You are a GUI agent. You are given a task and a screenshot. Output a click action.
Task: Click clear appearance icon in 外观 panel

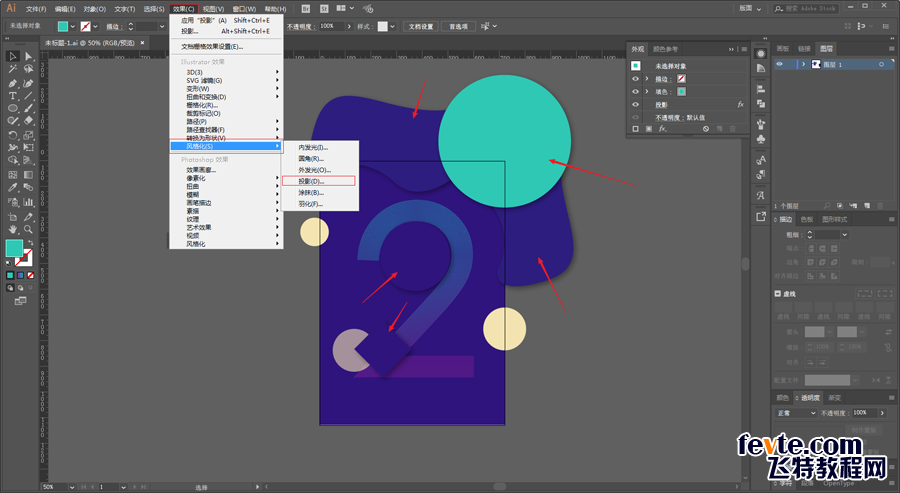(706, 129)
